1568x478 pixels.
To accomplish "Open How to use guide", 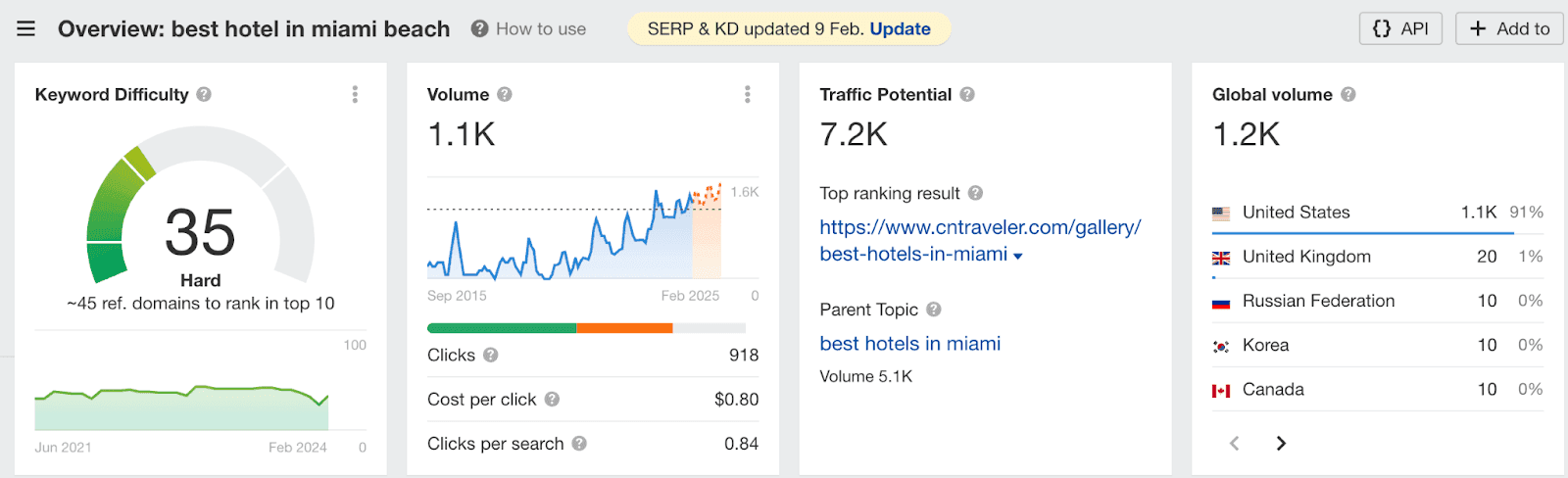I will 529,29.
